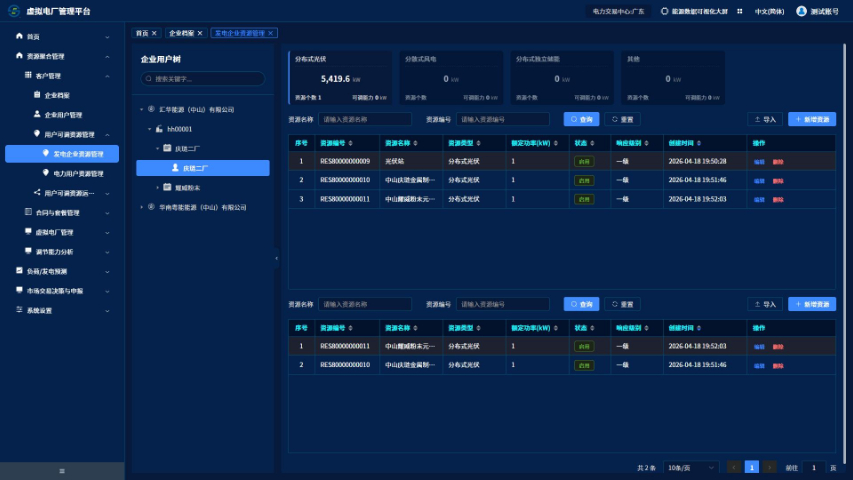Click the next-page pagination arrow
This screenshot has width=853, height=480.
(x=769, y=467)
